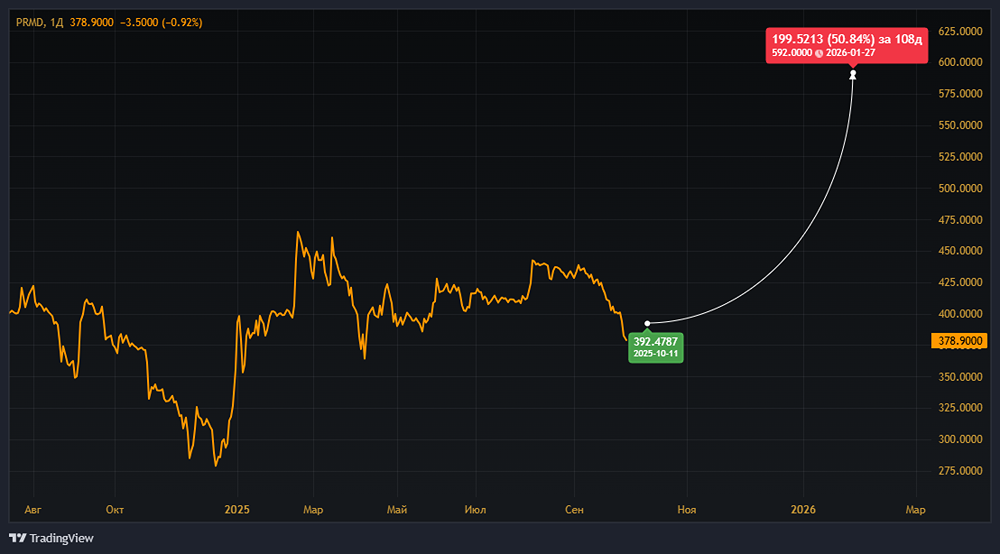
Task: Click the Окт label on time axis
Action: [115, 510]
